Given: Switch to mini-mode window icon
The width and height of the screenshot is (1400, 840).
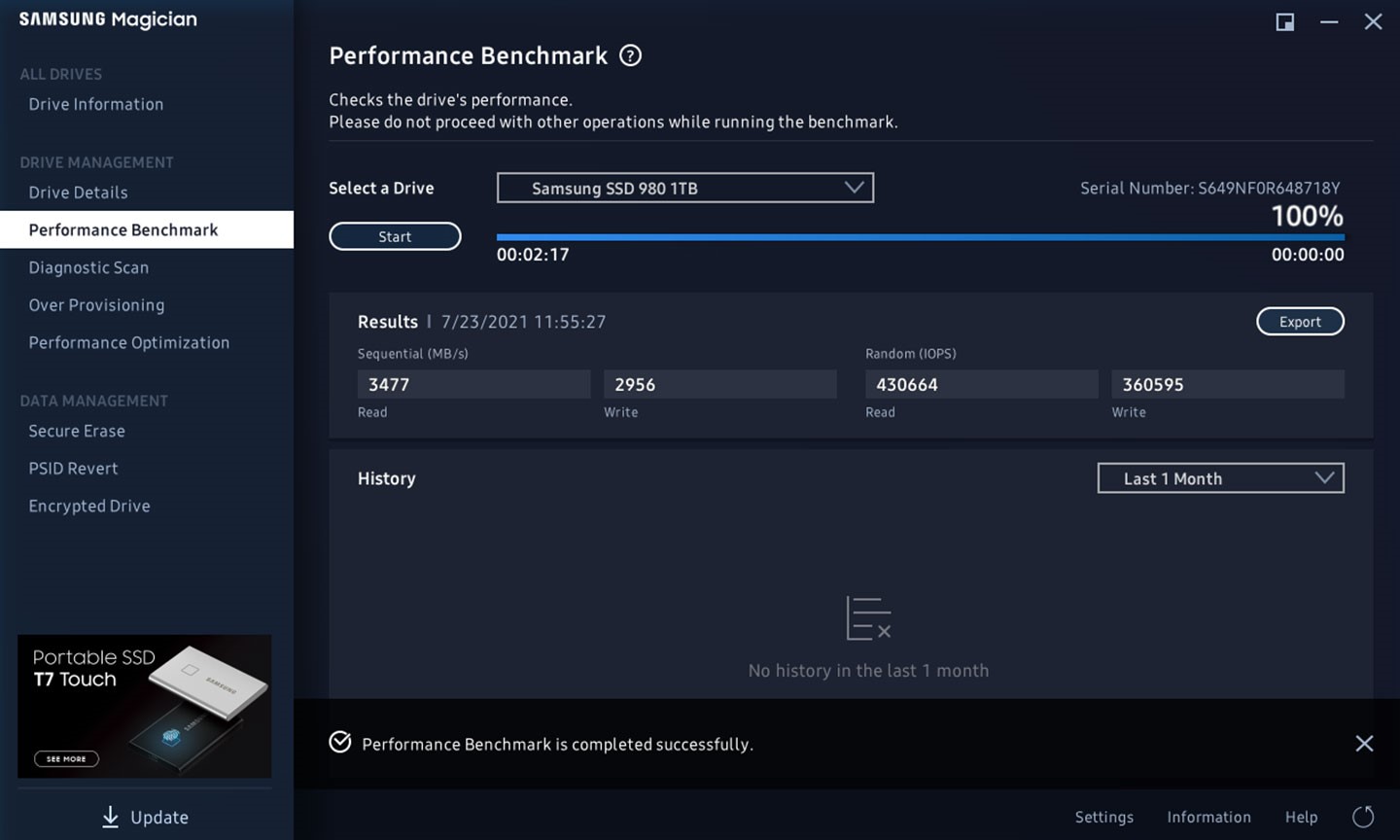Looking at the screenshot, I should click(x=1284, y=21).
